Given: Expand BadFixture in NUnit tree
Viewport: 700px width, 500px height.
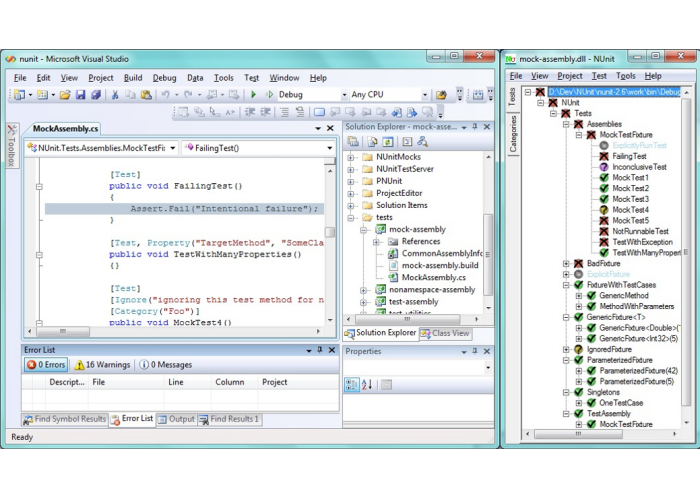Looking at the screenshot, I should (x=566, y=263).
